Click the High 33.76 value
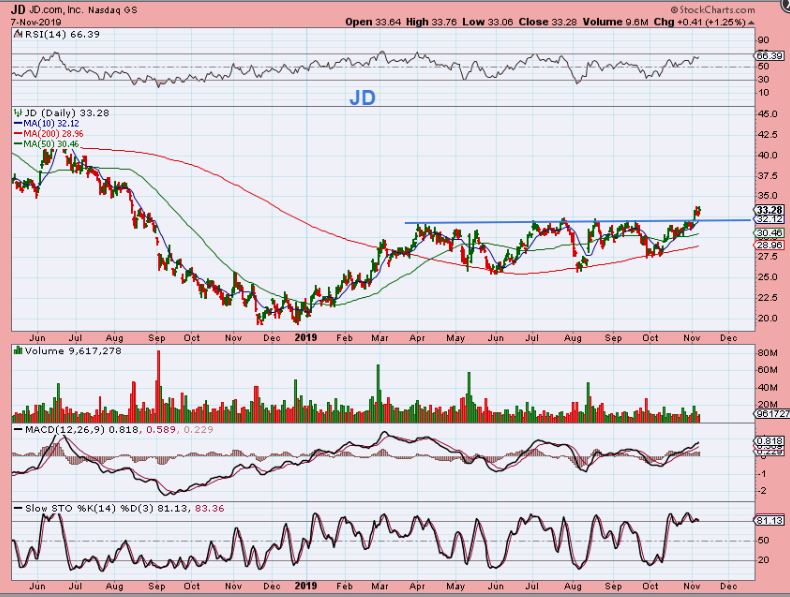 432,22
